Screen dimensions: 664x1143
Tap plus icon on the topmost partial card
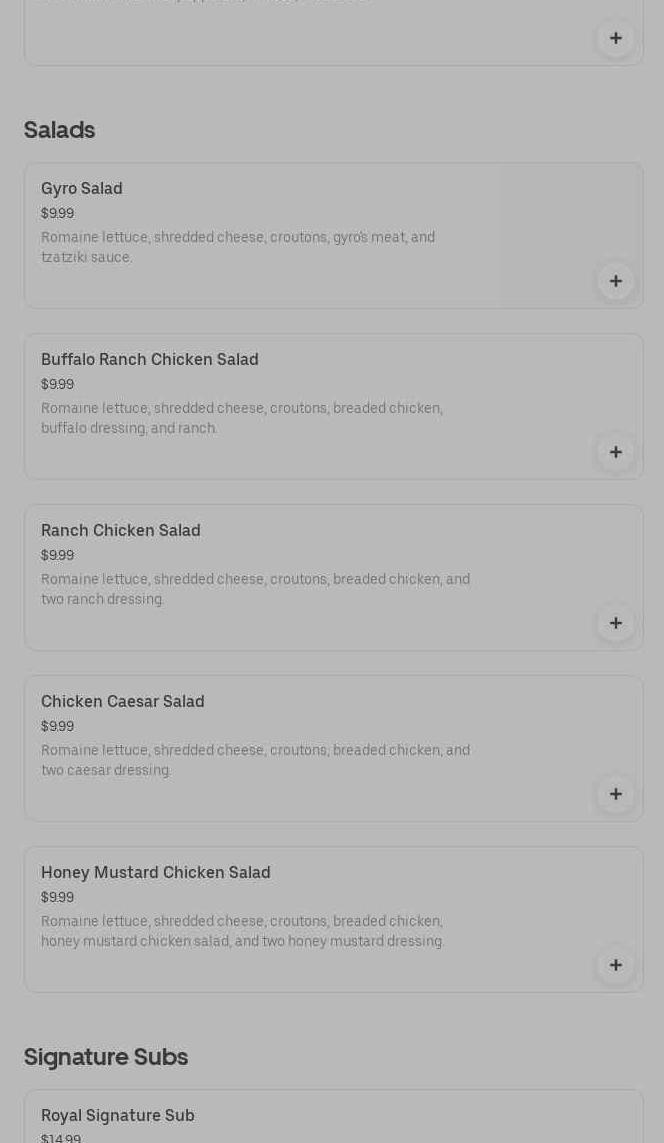[616, 38]
